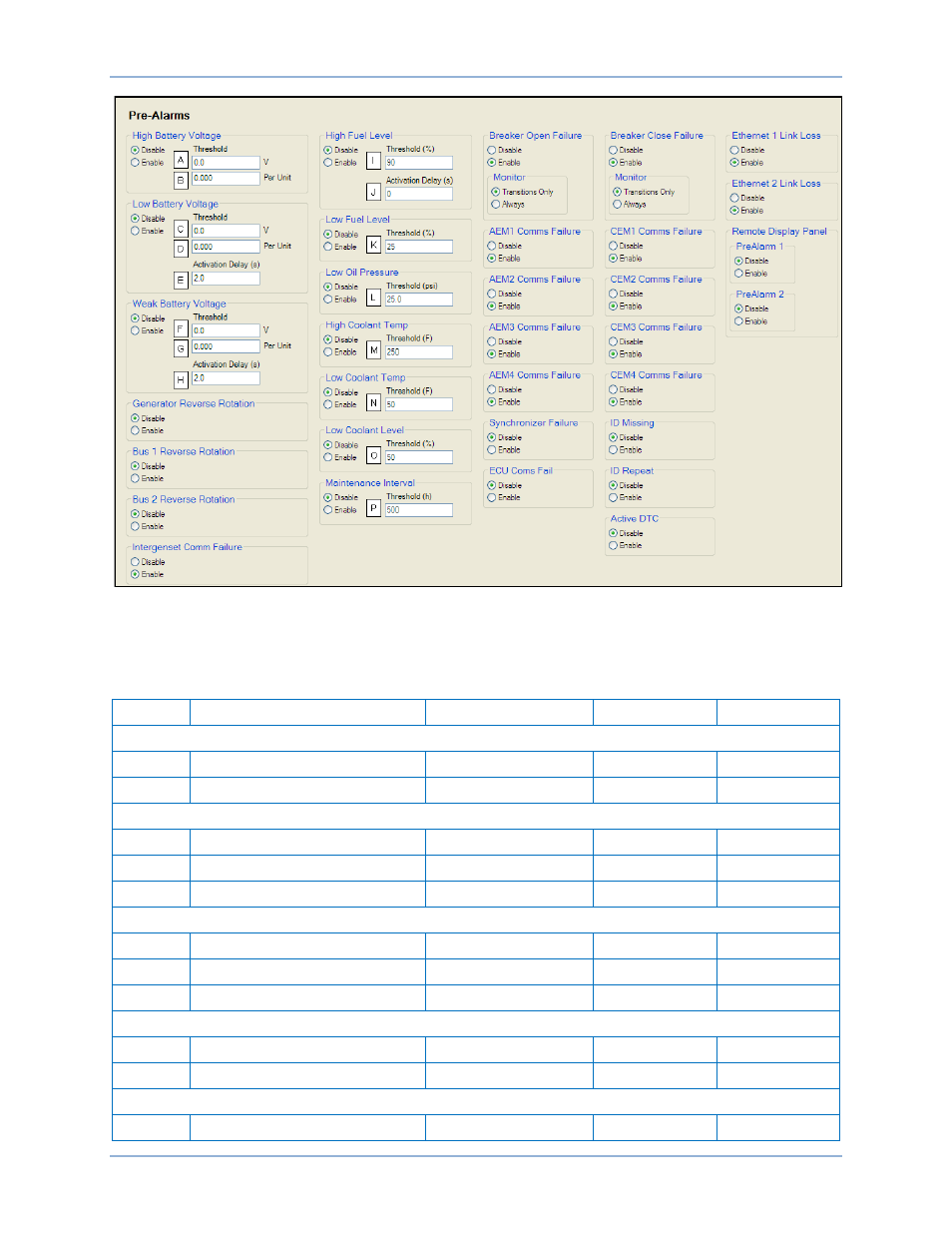952x1233 pixels.
Task: Enable the Generator Reverse Rotation pre-alarm
Action: 135,430
